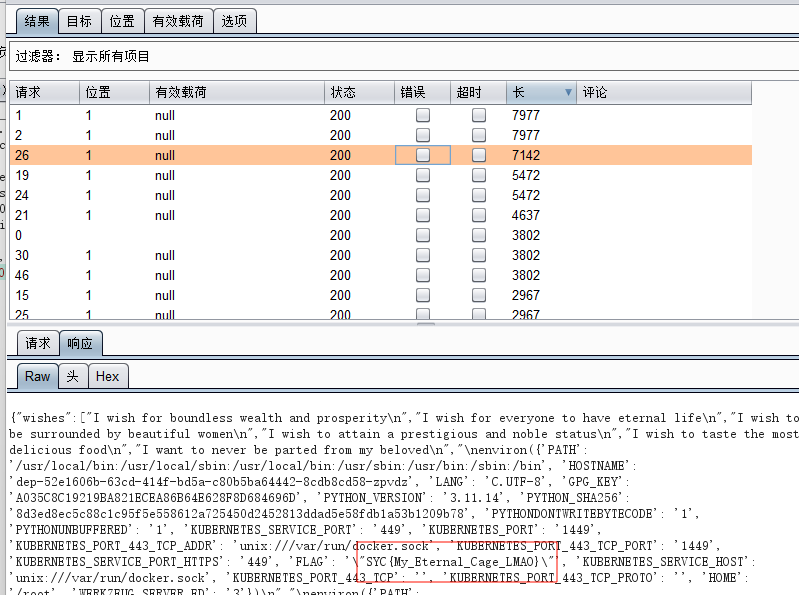Switch to the 有效载荷 tab
This screenshot has width=799, height=595.
(x=178, y=20)
